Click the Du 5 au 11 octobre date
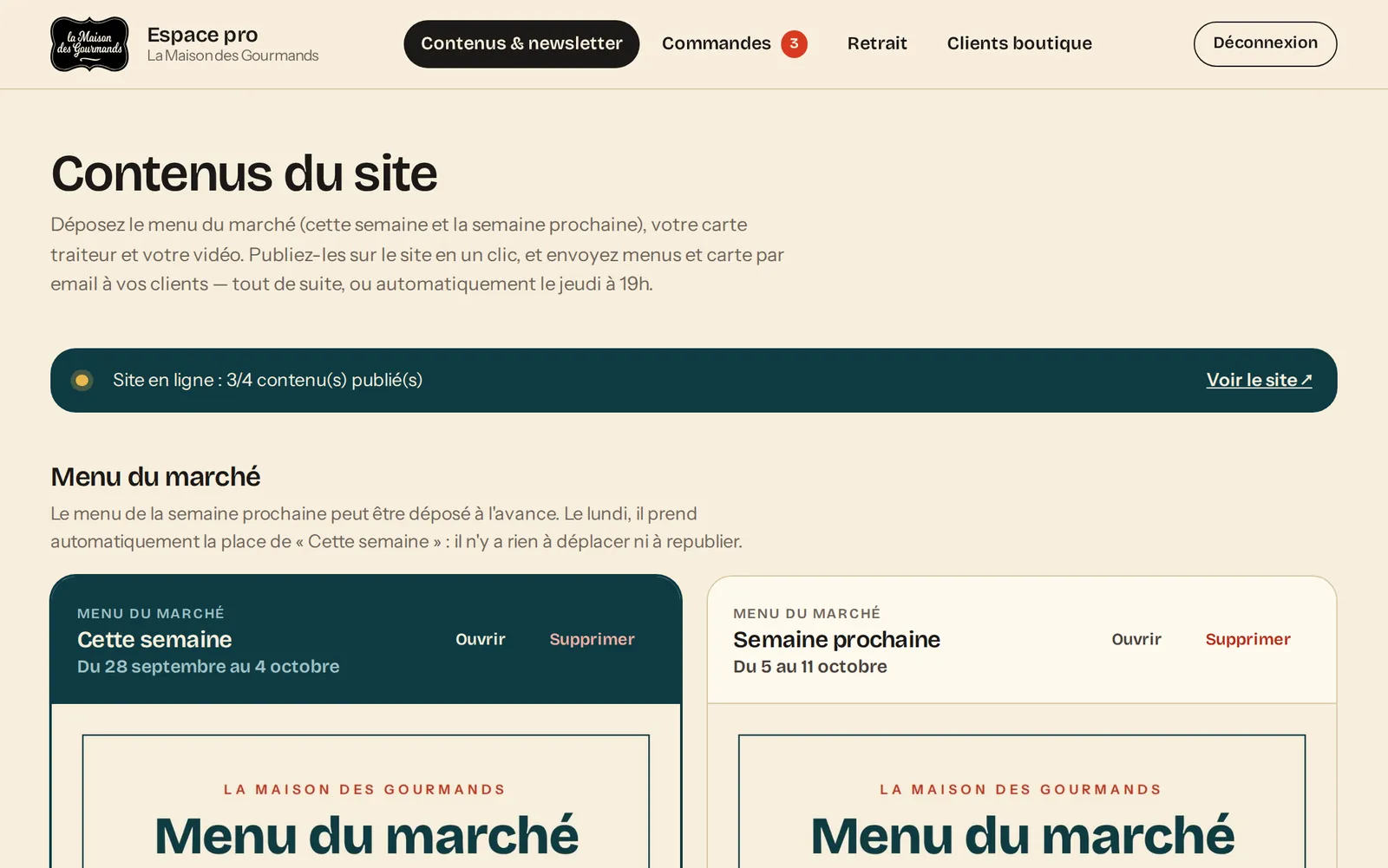Viewport: 1388px width, 868px height. [810, 666]
